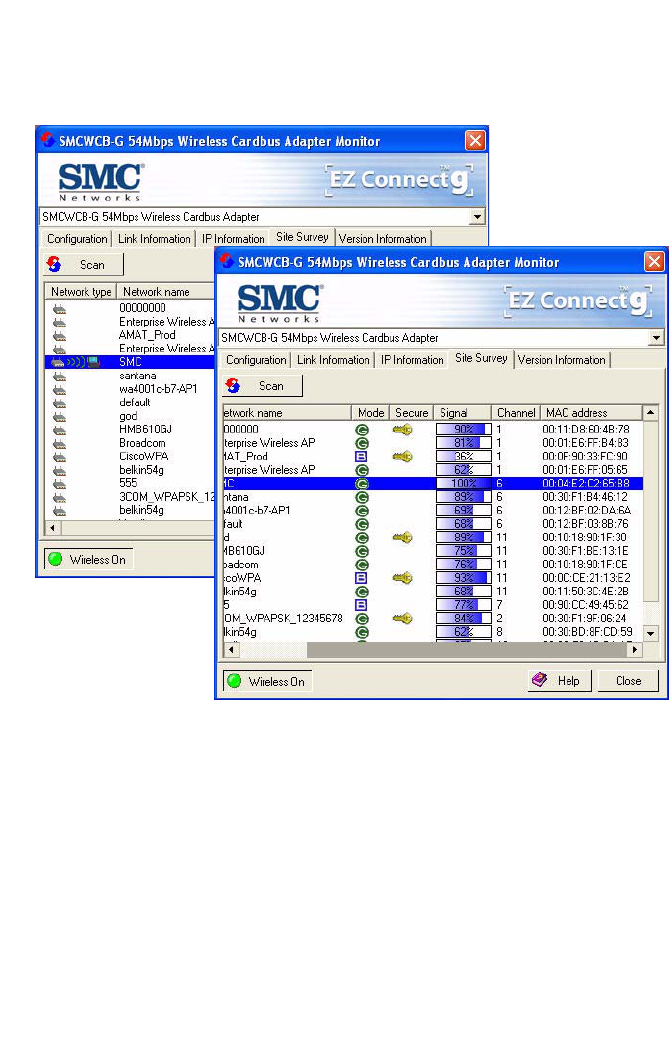Click B mode icon in CiscoWPA row
The image size is (669, 1043).
tap(361, 577)
